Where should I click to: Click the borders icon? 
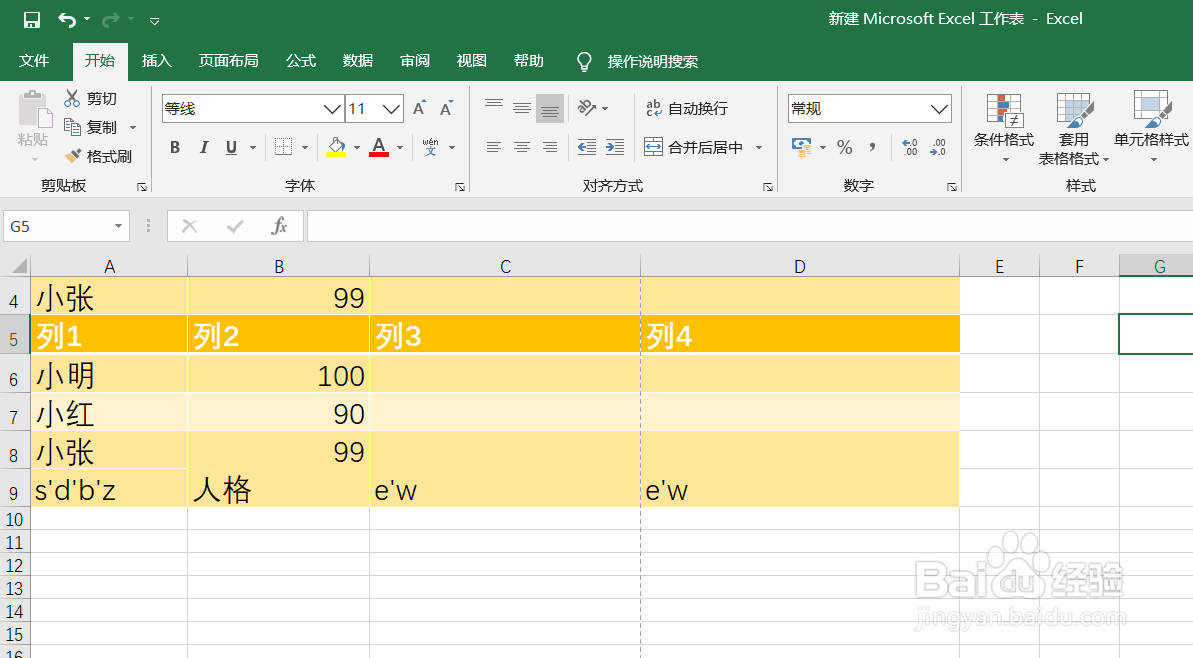[x=283, y=148]
